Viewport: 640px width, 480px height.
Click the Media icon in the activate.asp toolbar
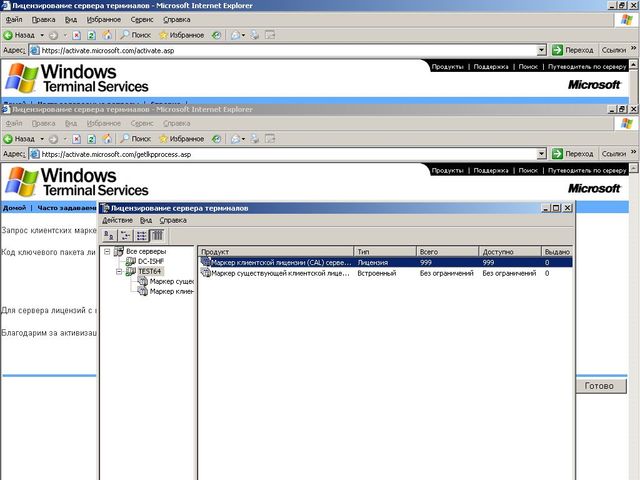point(216,35)
